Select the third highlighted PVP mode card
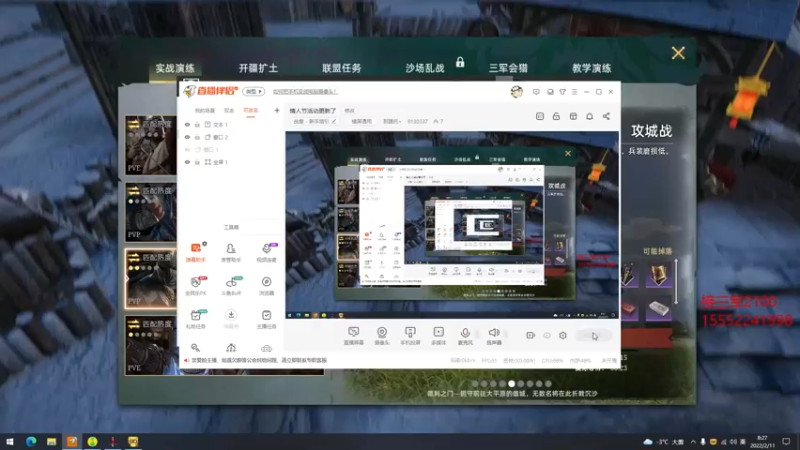This screenshot has height=450, width=800. 151,279
